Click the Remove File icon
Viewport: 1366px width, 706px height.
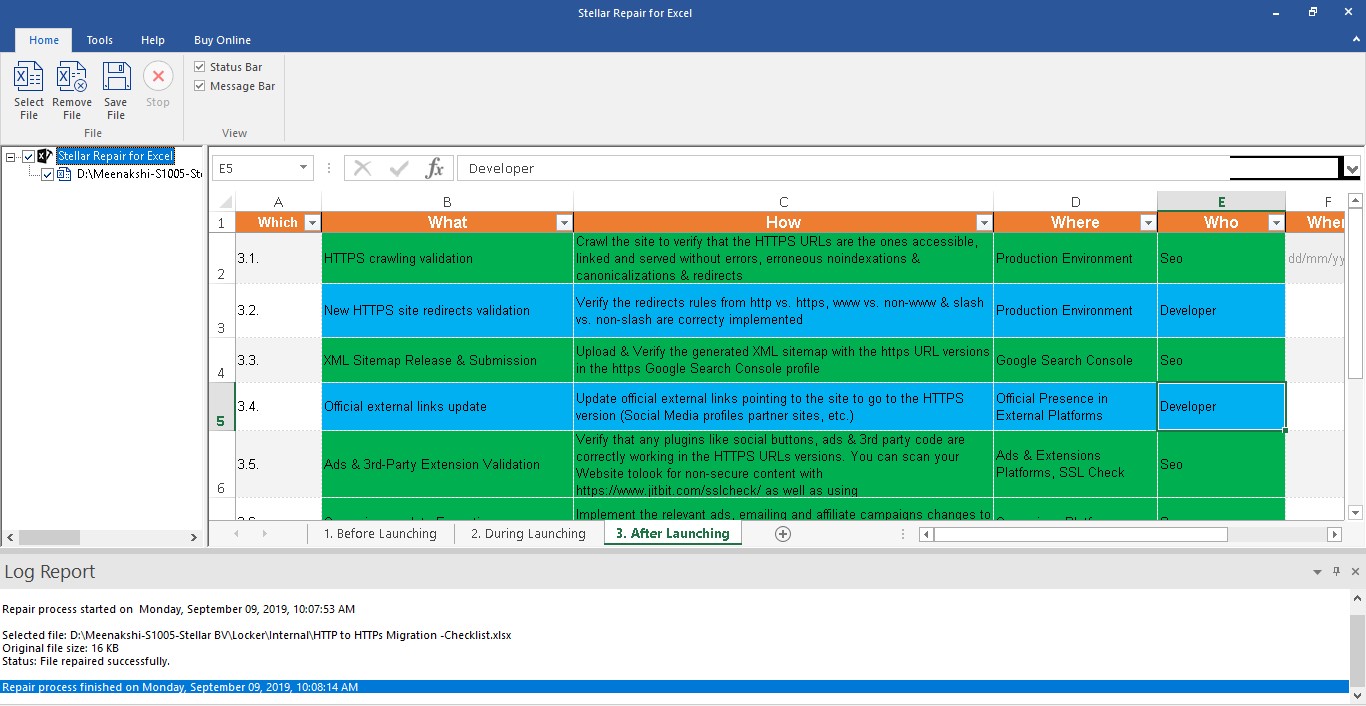pyautogui.click(x=72, y=78)
